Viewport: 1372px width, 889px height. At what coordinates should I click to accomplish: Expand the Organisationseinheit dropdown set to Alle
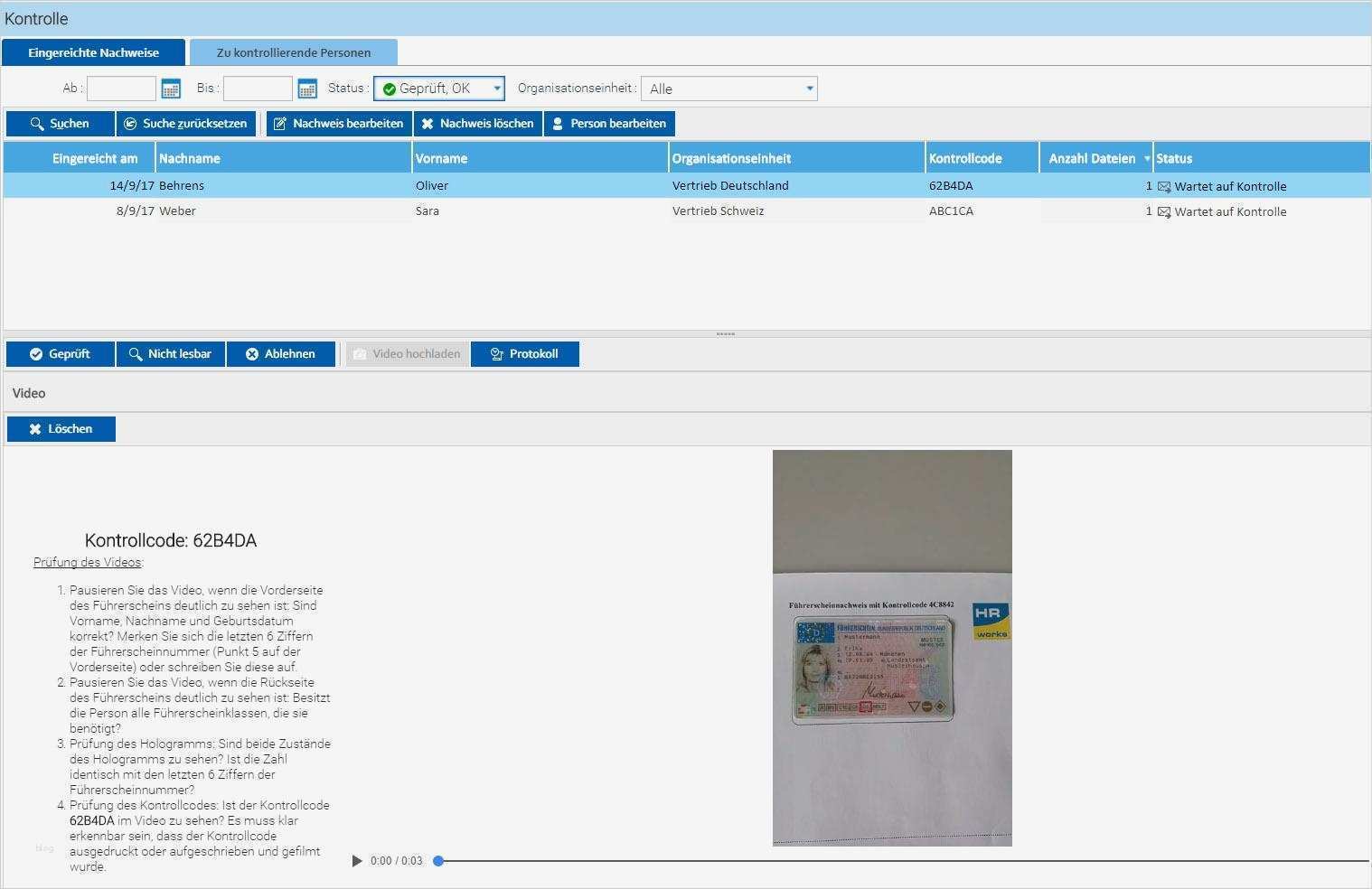pos(729,89)
